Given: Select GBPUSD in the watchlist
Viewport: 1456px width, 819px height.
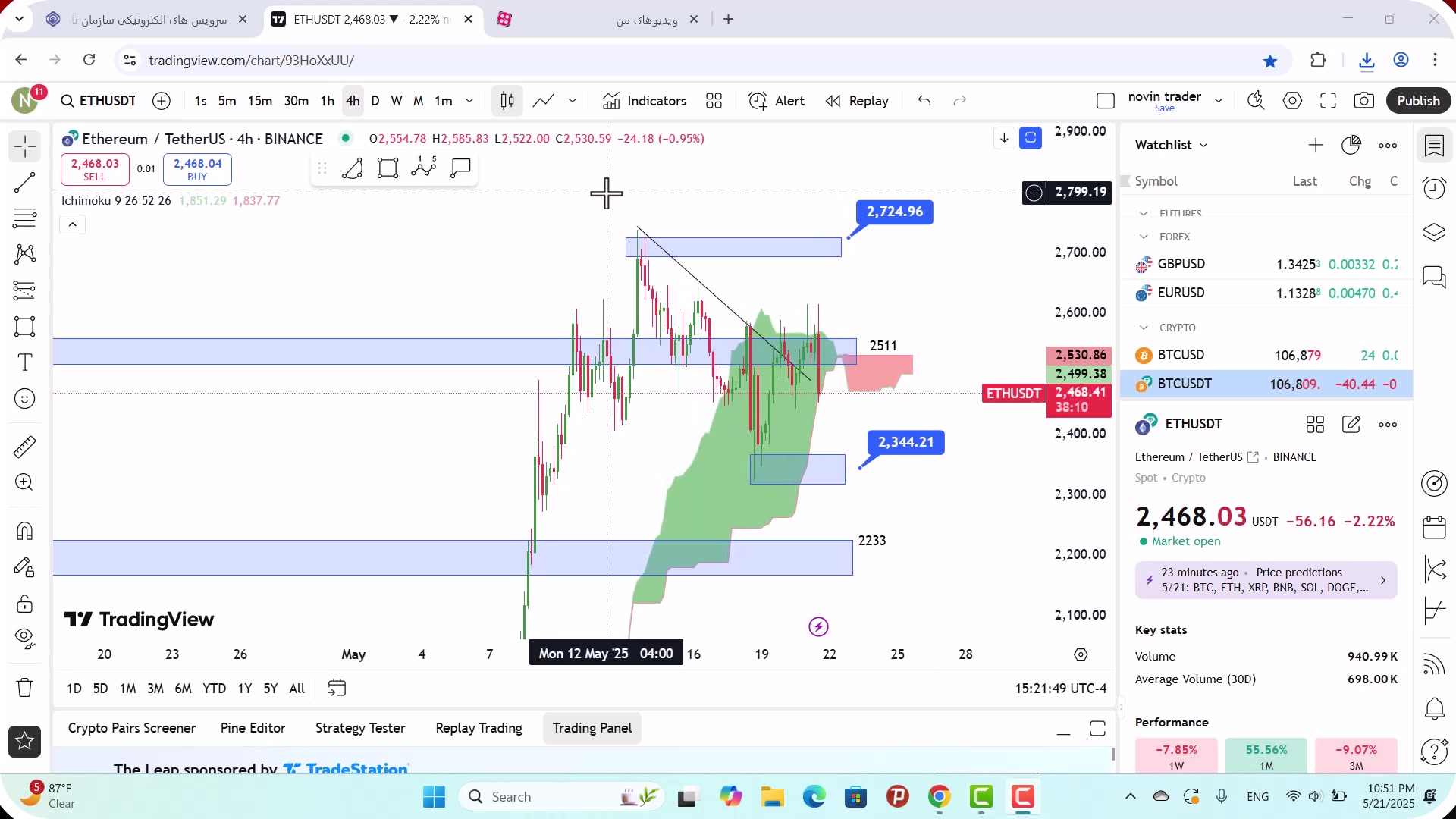Looking at the screenshot, I should pos(1266,264).
